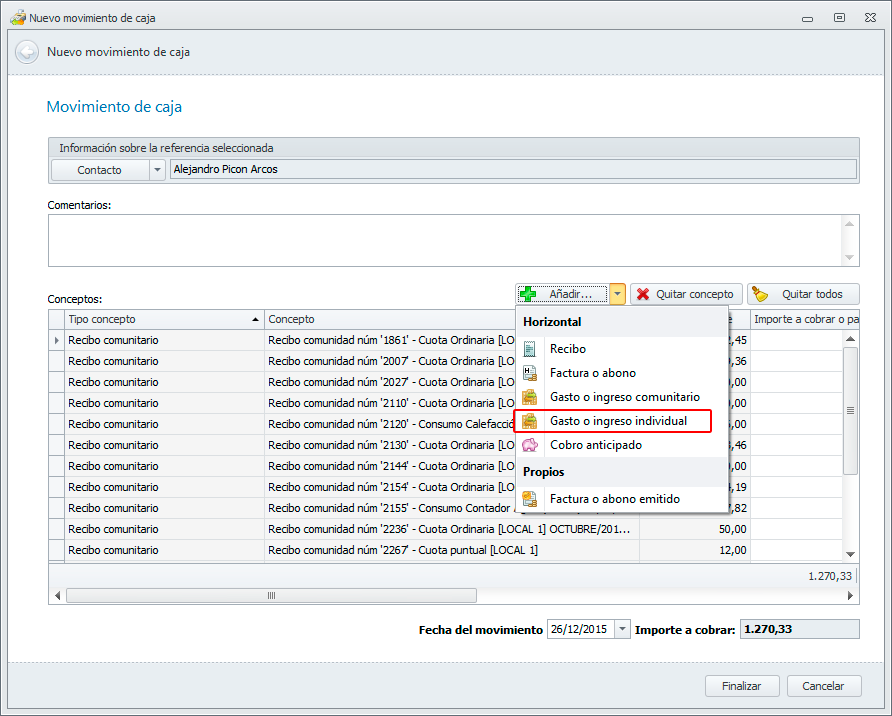This screenshot has width=892, height=716.
Task: Click inside the Comentarios text box
Action: click(x=445, y=241)
